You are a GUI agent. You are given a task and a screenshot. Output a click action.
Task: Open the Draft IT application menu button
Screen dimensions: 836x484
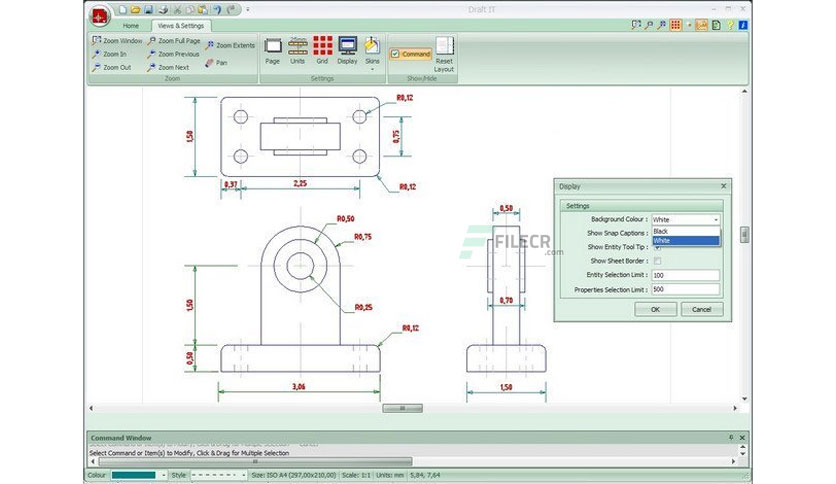click(100, 15)
